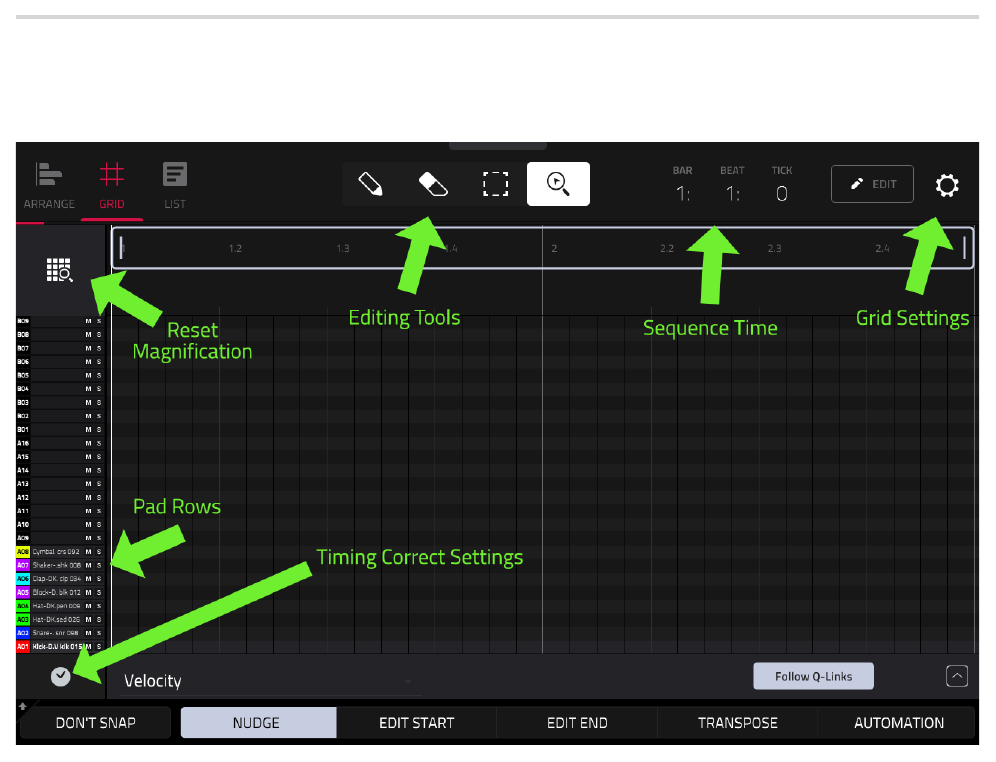Image resolution: width=996 pixels, height=762 pixels.
Task: Select the Shaker pad row name
Action: pyautogui.click(x=57, y=565)
